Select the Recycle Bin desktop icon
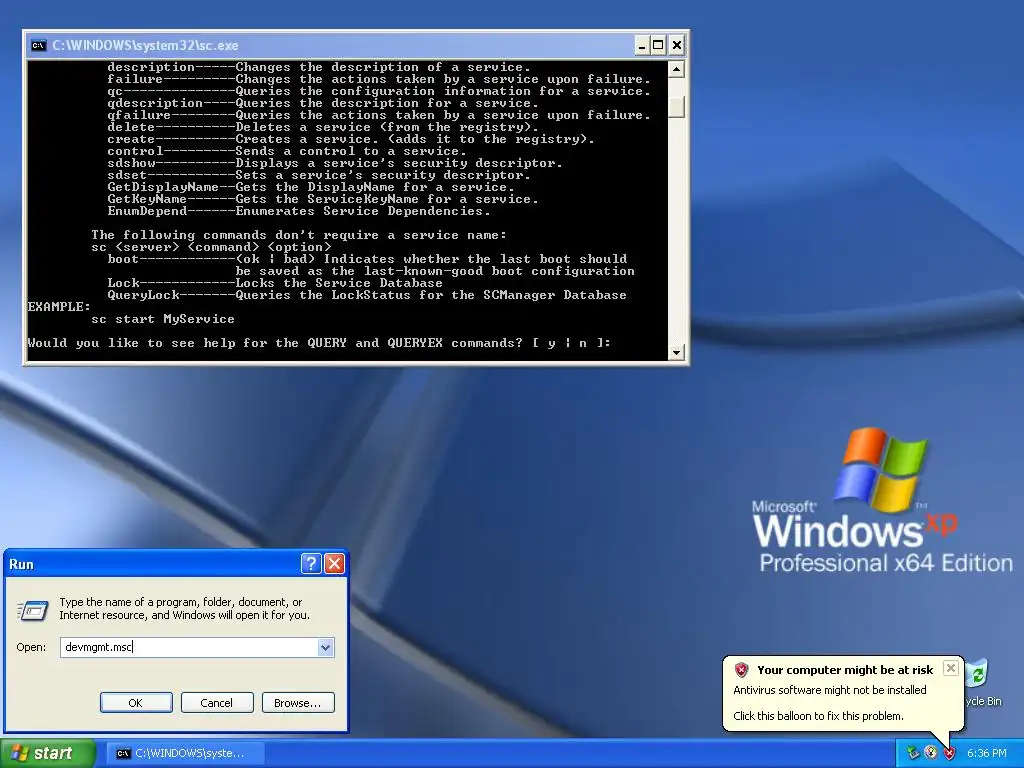Screen dimensions: 1024x768 coord(983,682)
